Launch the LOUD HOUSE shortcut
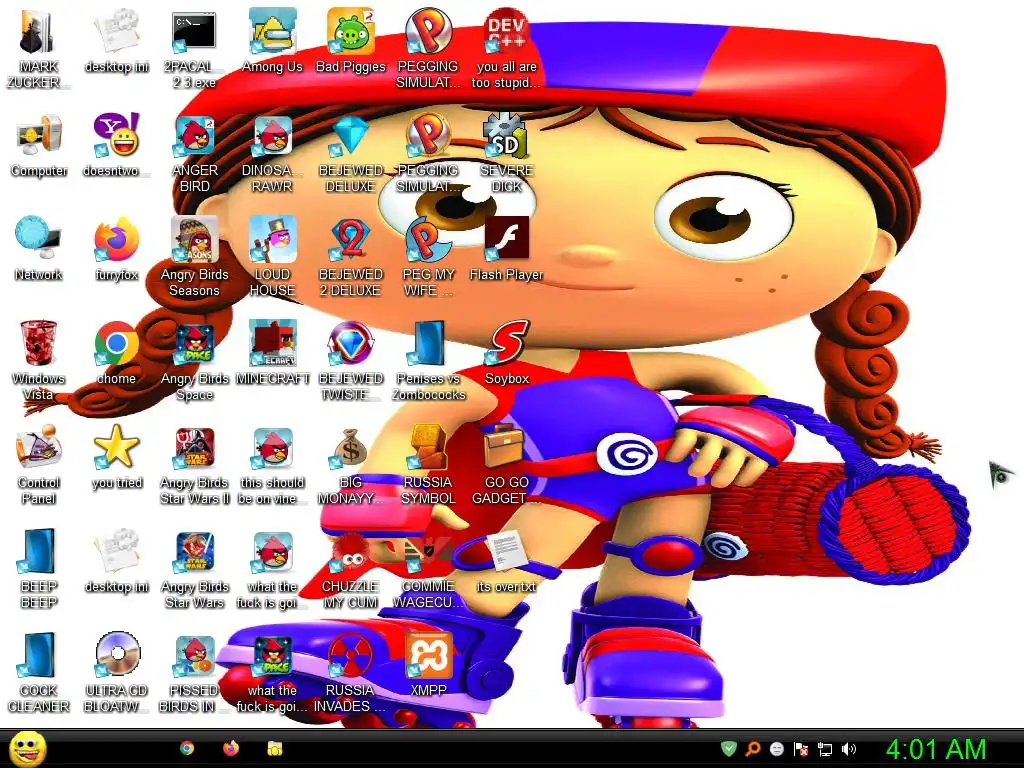Image resolution: width=1024 pixels, height=768 pixels. coord(272,257)
